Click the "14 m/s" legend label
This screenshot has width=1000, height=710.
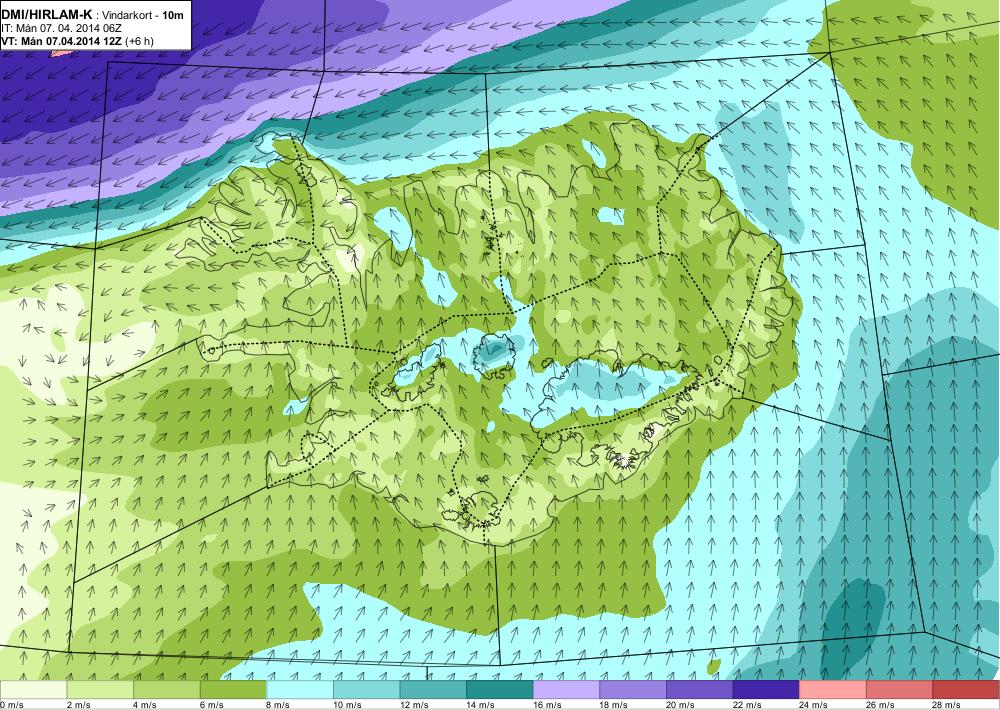481,704
